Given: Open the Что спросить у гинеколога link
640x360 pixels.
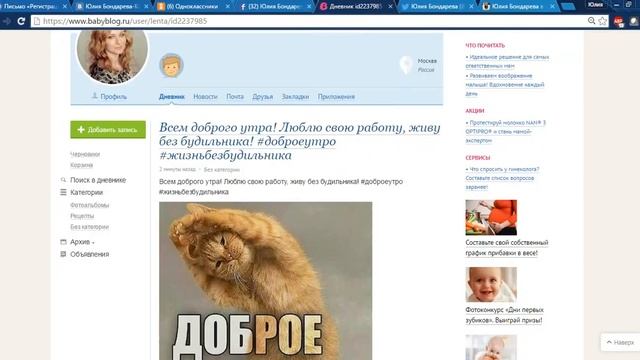Looking at the screenshot, I should click(502, 178).
